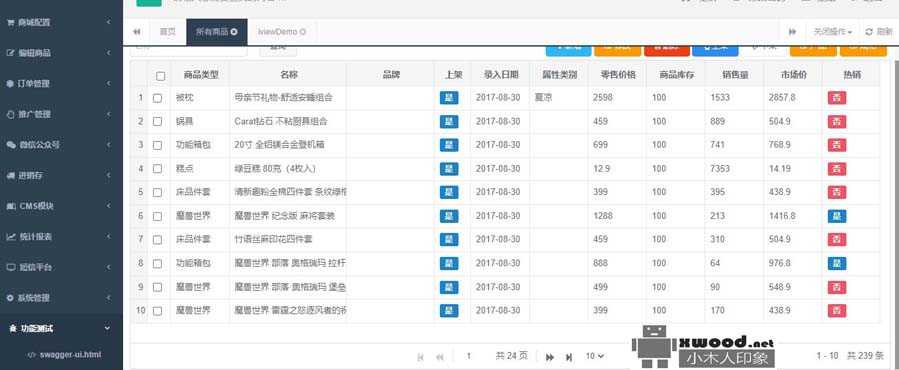Viewport: 899px width, 370px height.
Task: Check the box for row 6 魔兽世界 麻将套装
Action: (x=157, y=216)
